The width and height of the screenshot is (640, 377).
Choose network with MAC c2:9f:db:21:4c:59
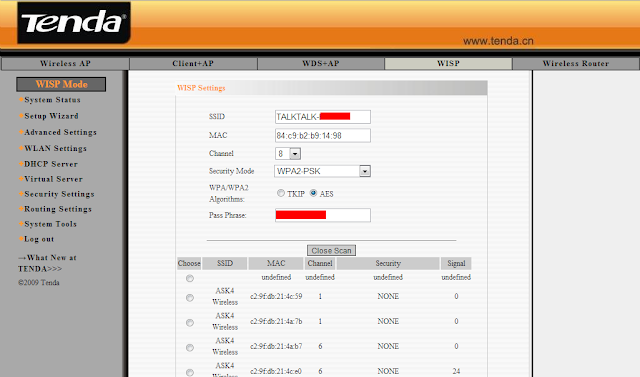pos(190,298)
